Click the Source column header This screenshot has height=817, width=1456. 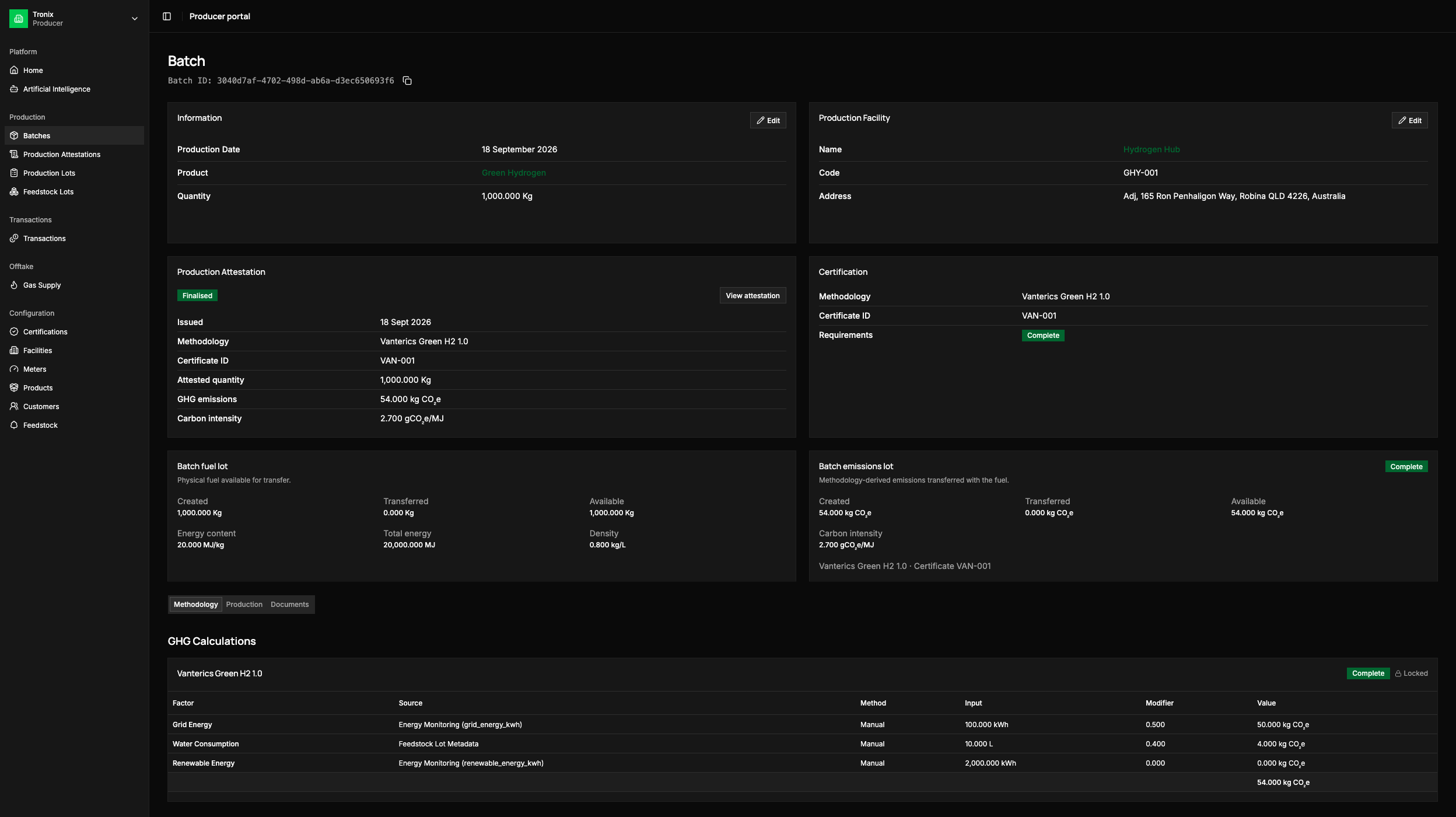click(x=410, y=703)
